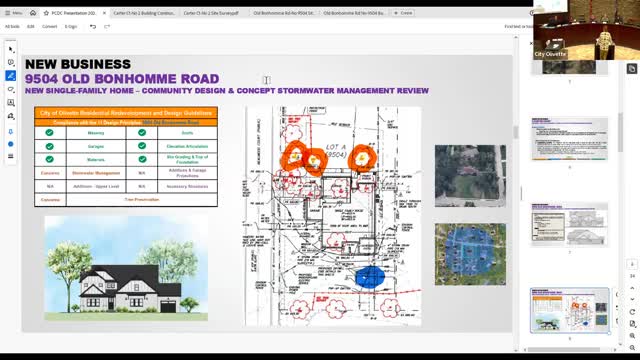Go to previous page arrow
The height and width of the screenshot is (360, 640).
pyautogui.click(x=632, y=288)
